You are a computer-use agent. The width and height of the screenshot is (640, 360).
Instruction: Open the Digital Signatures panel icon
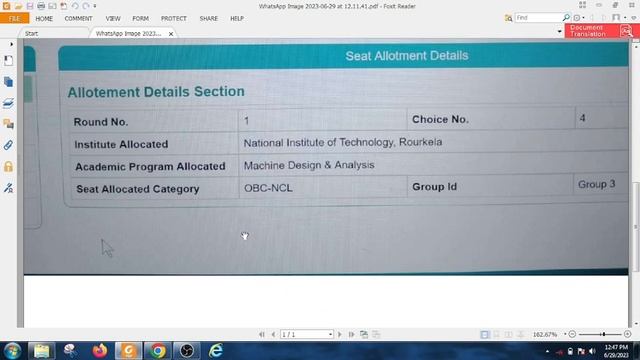click(x=8, y=188)
